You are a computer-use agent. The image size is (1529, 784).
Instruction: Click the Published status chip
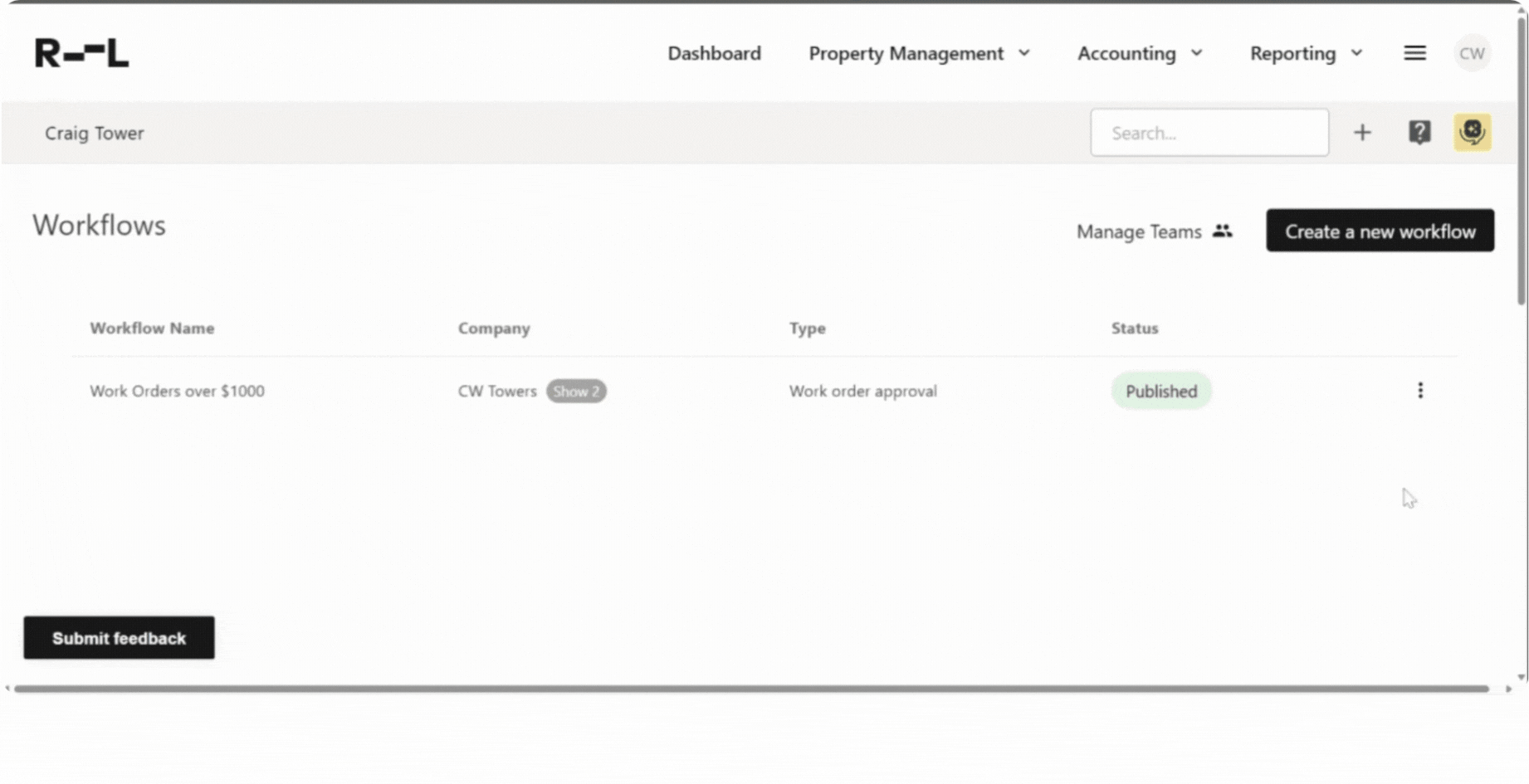point(1160,390)
